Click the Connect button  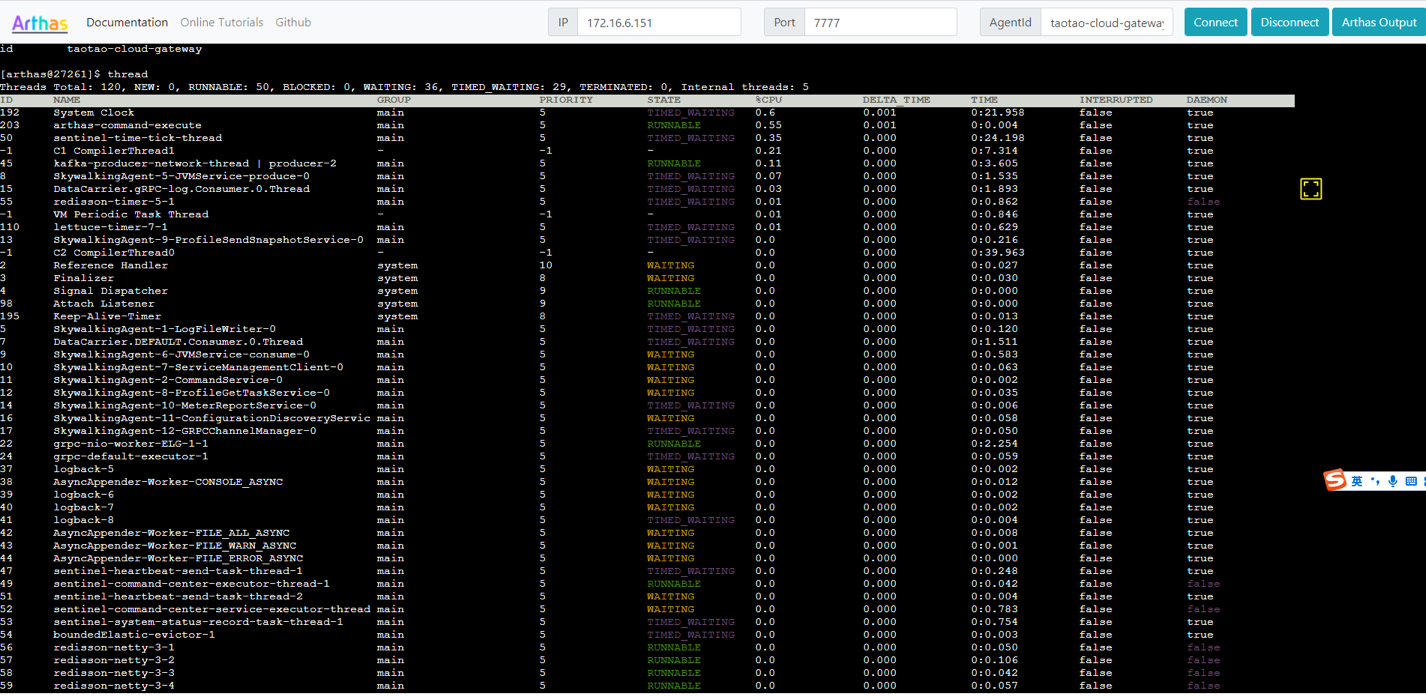pos(1215,22)
